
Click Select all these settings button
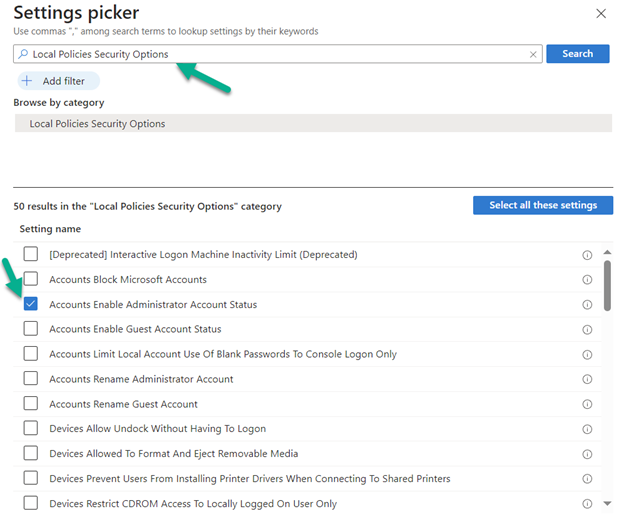[x=543, y=205]
